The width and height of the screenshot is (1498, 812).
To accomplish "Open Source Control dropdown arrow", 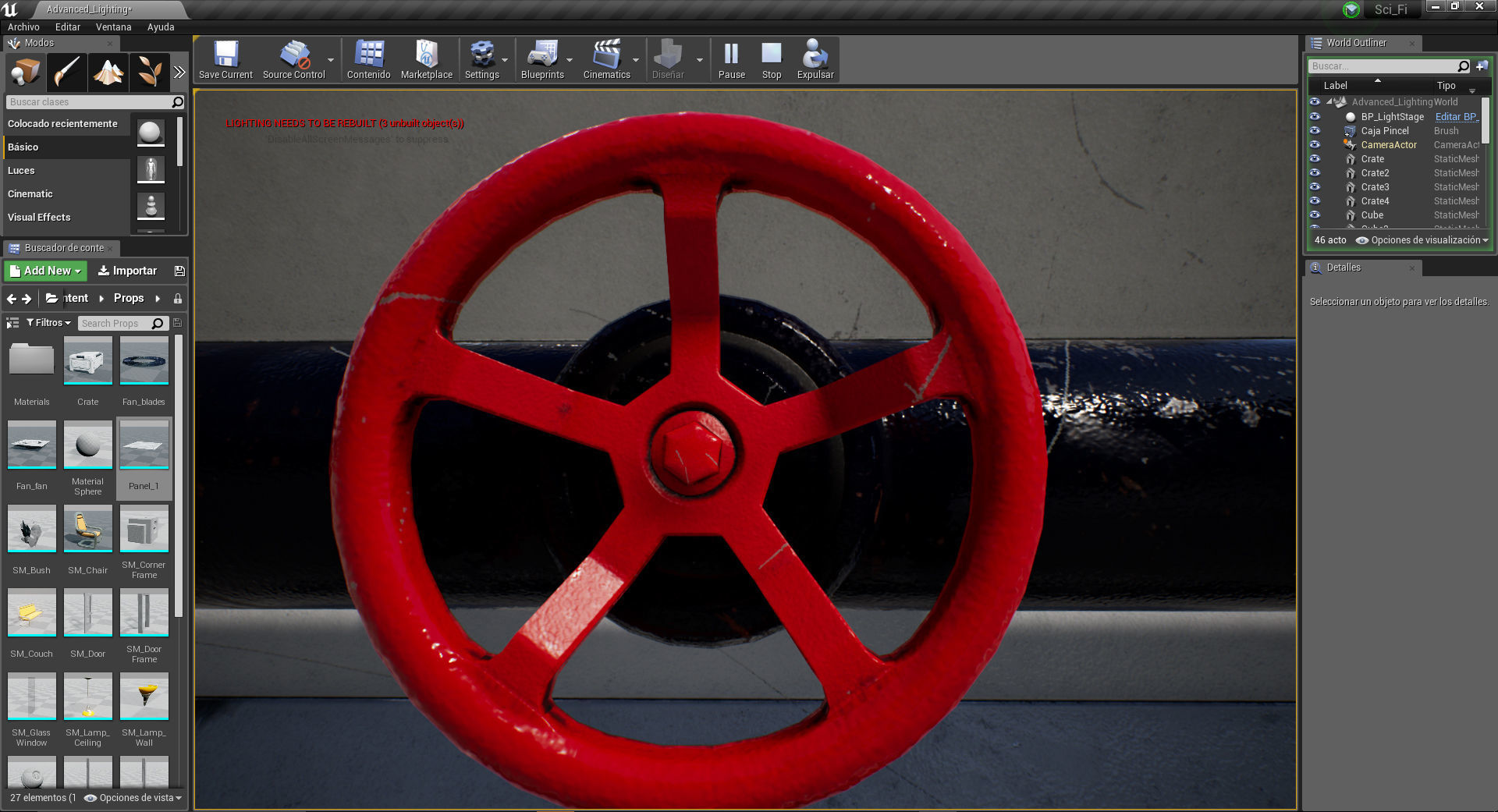I will tap(331, 60).
